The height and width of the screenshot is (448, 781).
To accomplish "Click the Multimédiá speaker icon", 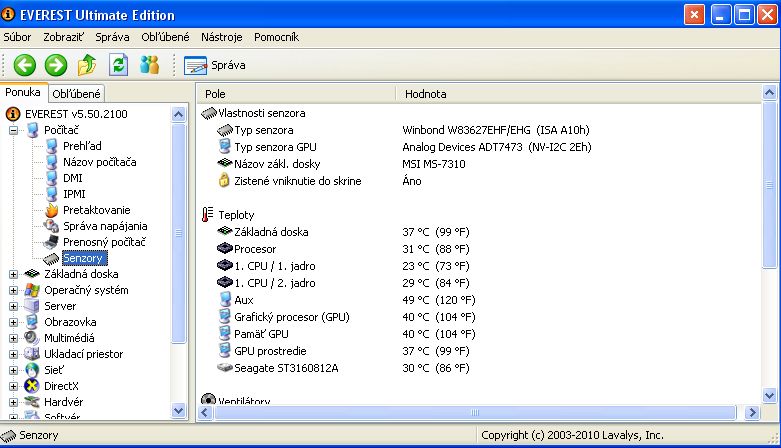I will (x=32, y=338).
